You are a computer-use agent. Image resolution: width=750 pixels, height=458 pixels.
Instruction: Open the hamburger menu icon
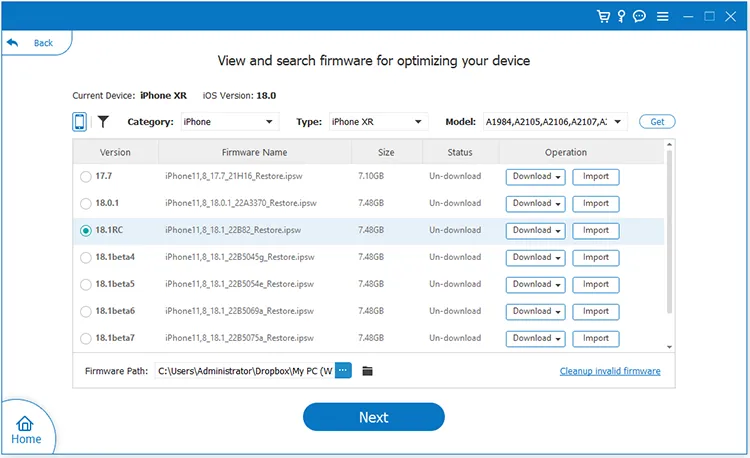(x=662, y=17)
